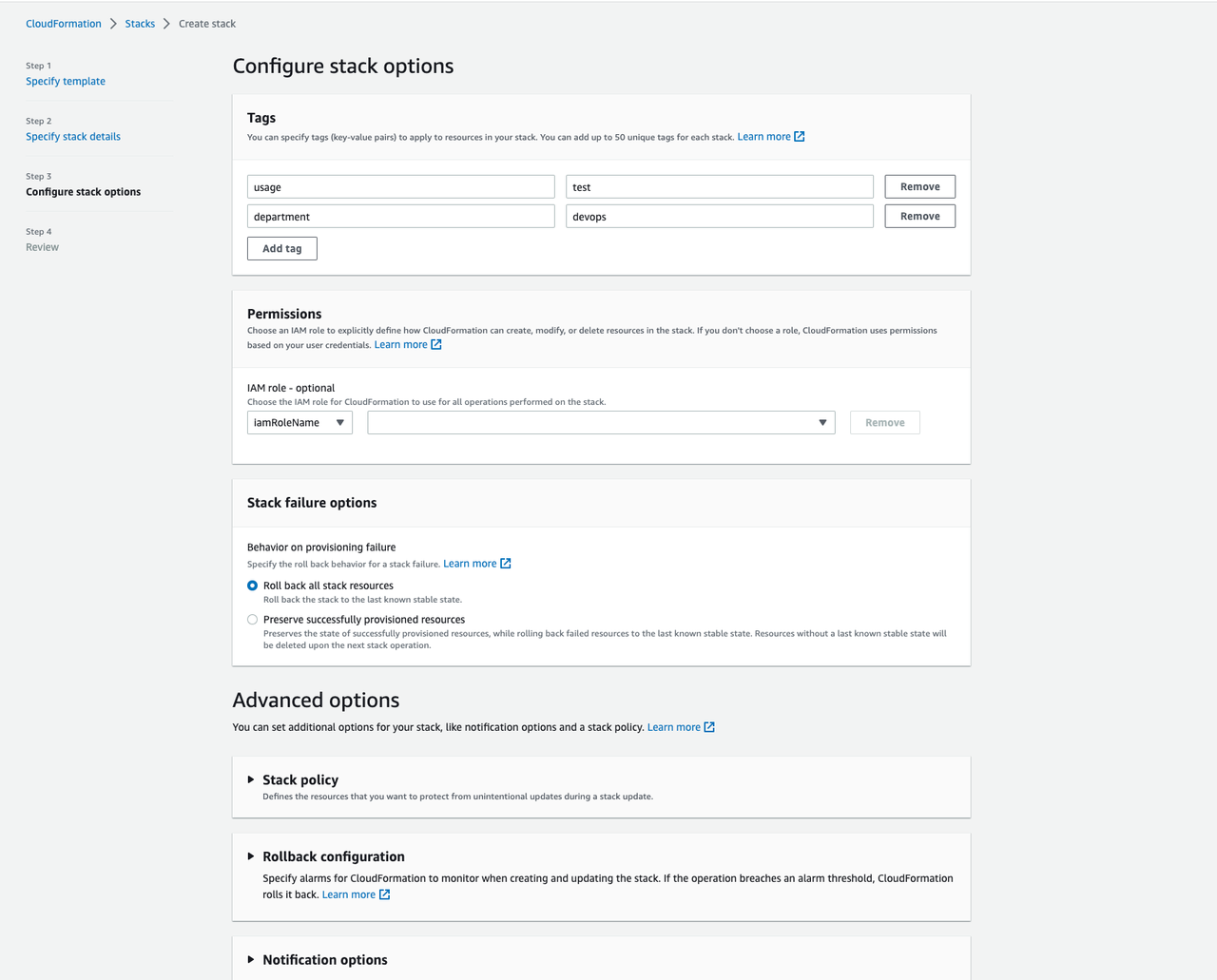The width and height of the screenshot is (1217, 980).
Task: Select Preserve successfully provisioned resources option
Action: coord(253,620)
